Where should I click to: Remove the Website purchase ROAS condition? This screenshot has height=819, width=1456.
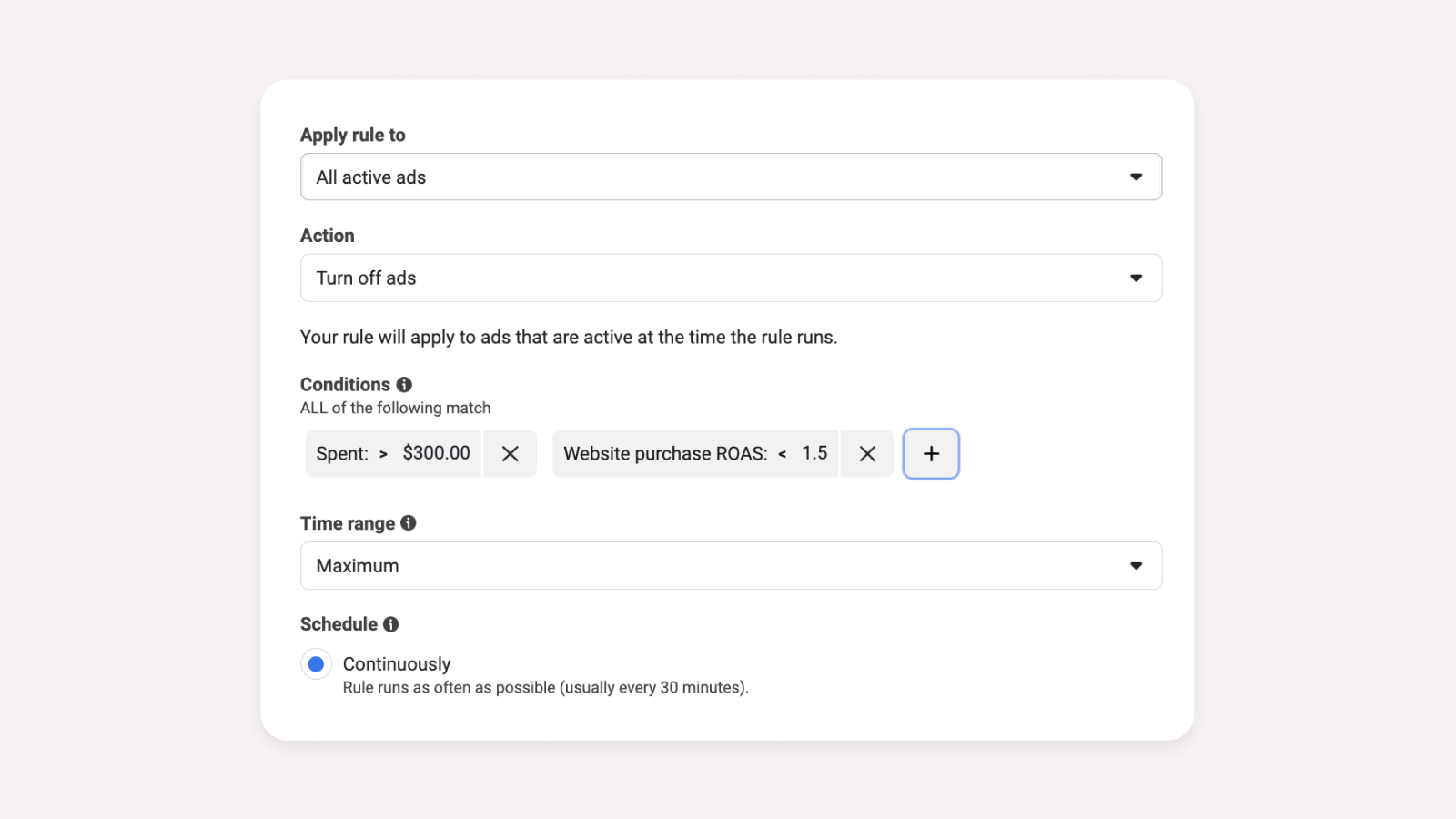867,453
